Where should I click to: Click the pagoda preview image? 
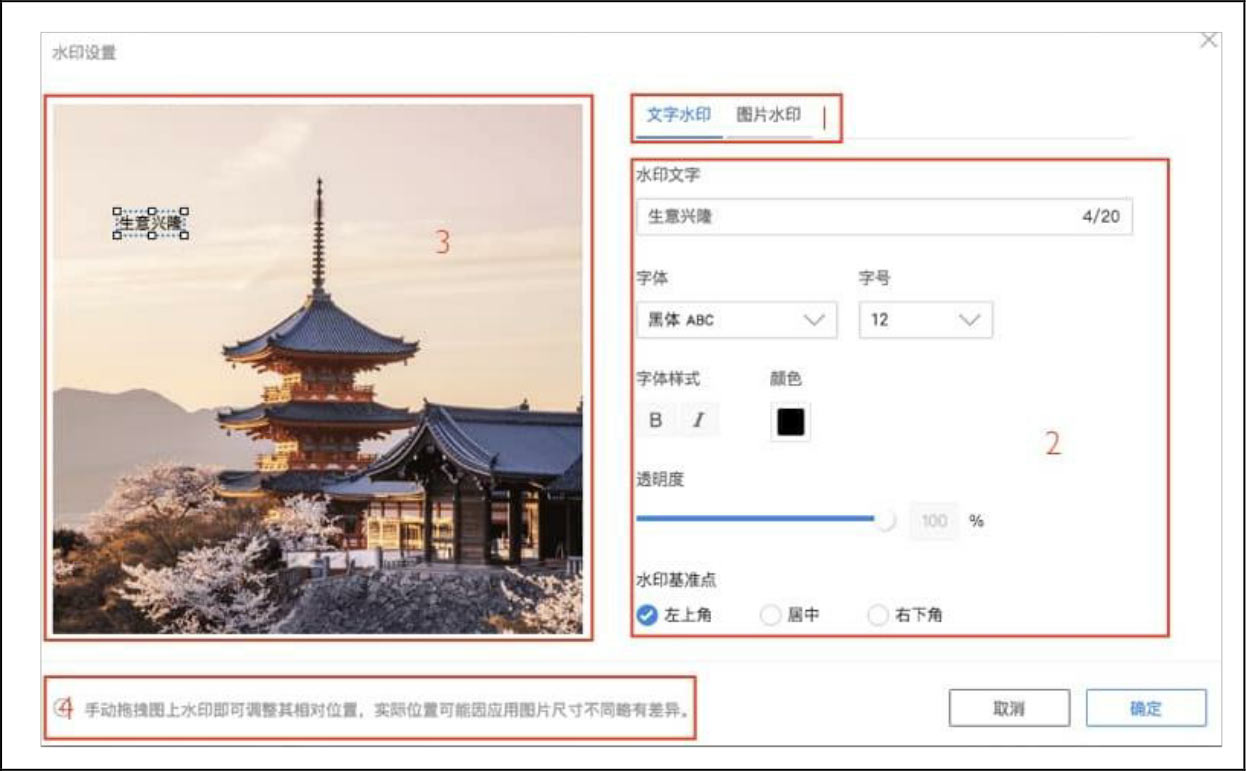(318, 369)
